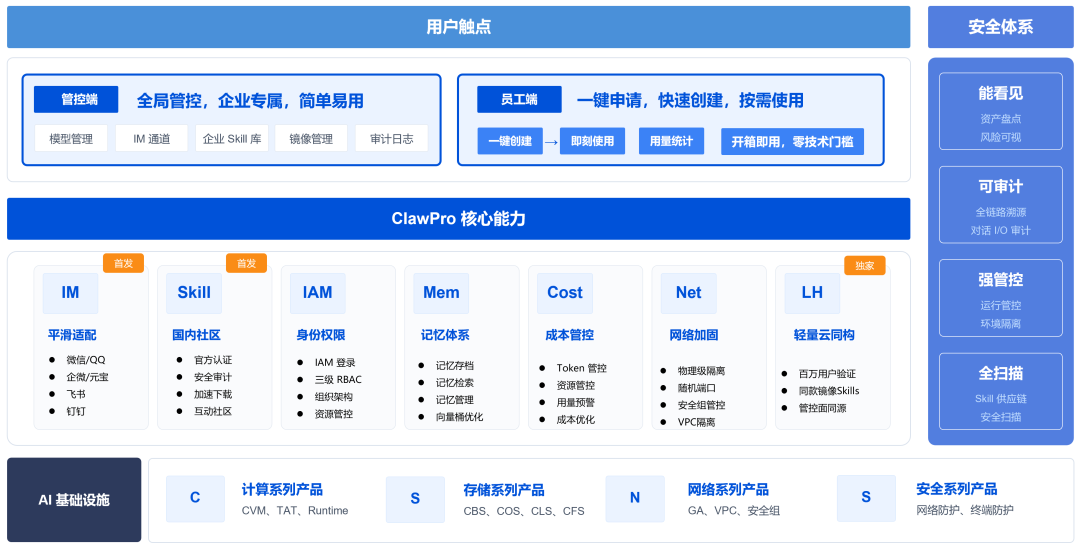This screenshot has width=1080, height=548.
Task: Open the 全扫描 security card
Action: click(1001, 392)
